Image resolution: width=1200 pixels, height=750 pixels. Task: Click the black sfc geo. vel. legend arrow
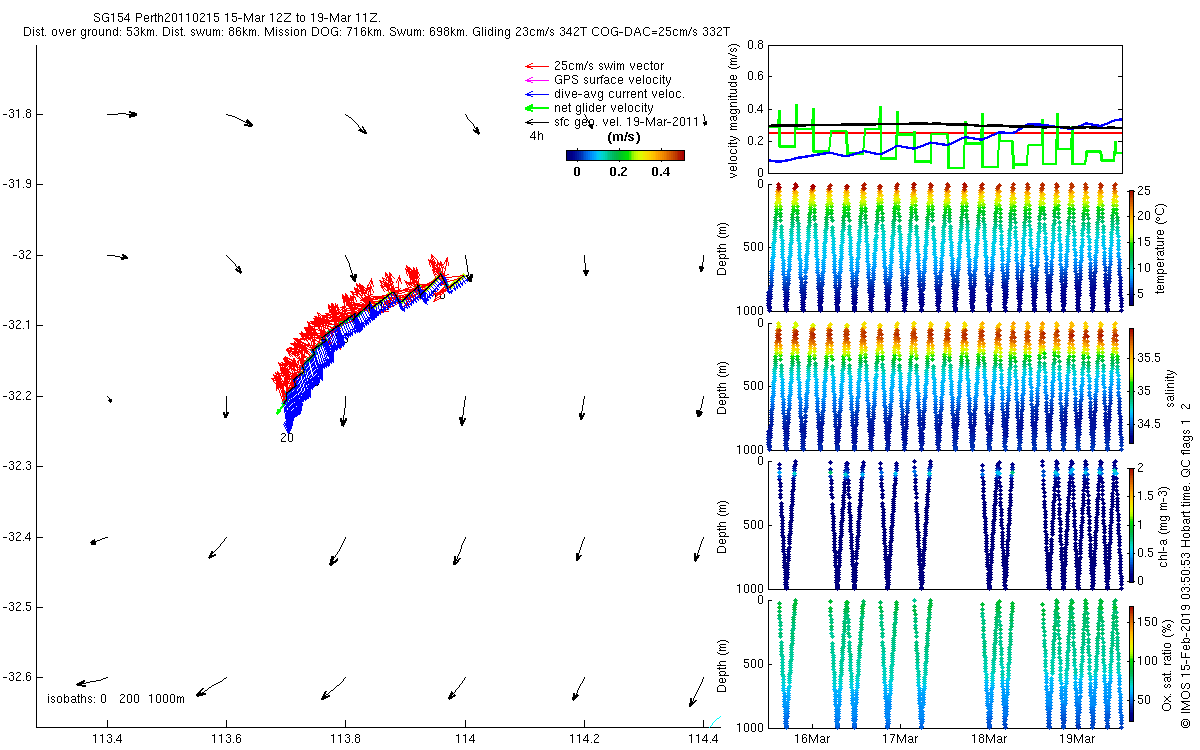click(537, 122)
